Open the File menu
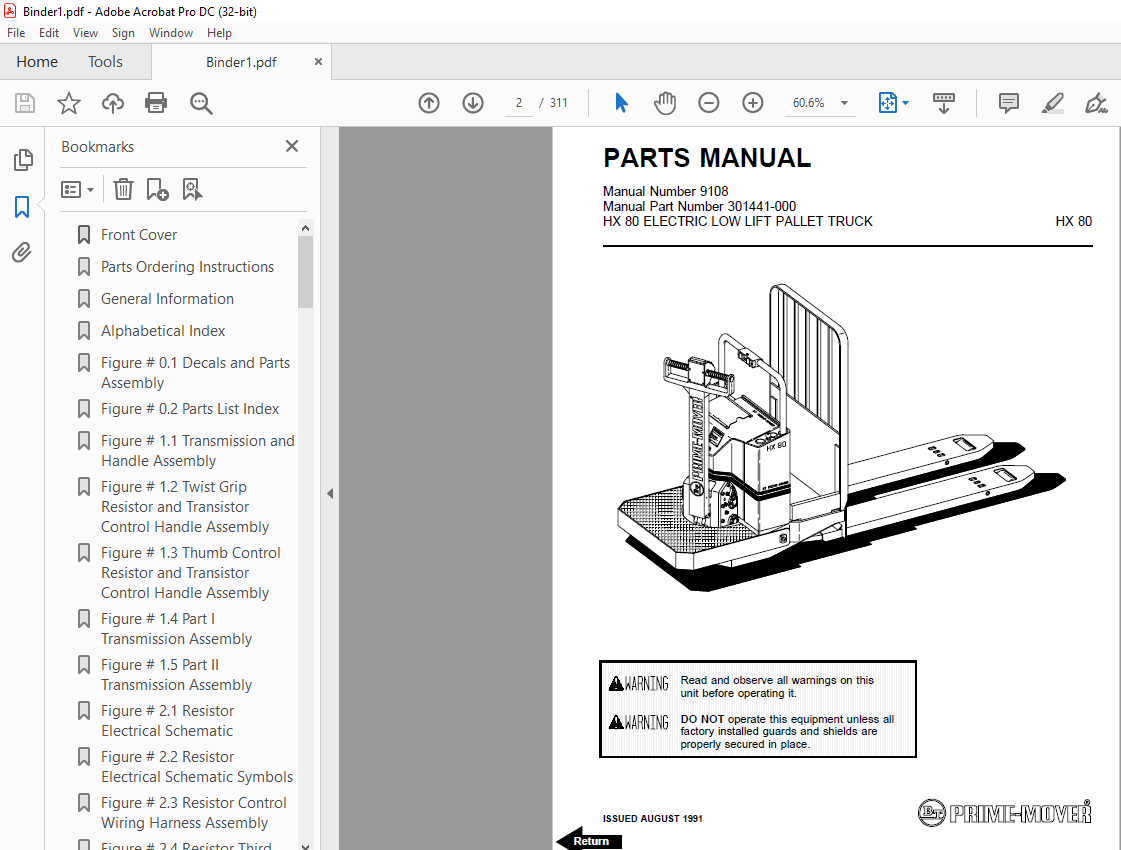The width and height of the screenshot is (1121, 850). point(16,33)
